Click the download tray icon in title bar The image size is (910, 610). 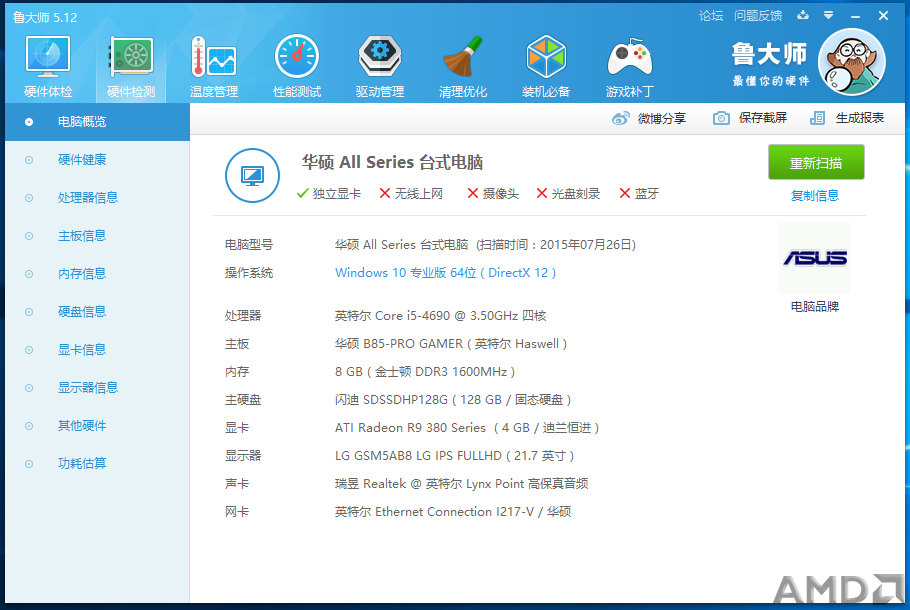click(x=803, y=16)
